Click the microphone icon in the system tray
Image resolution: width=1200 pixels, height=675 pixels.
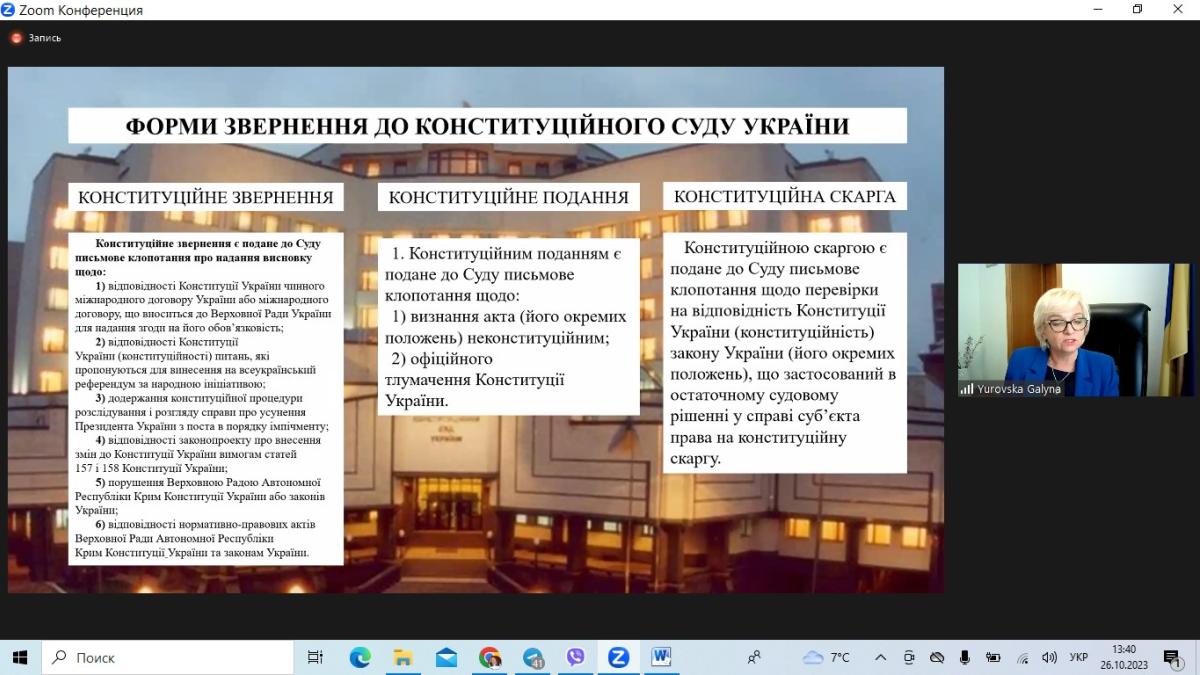point(965,657)
